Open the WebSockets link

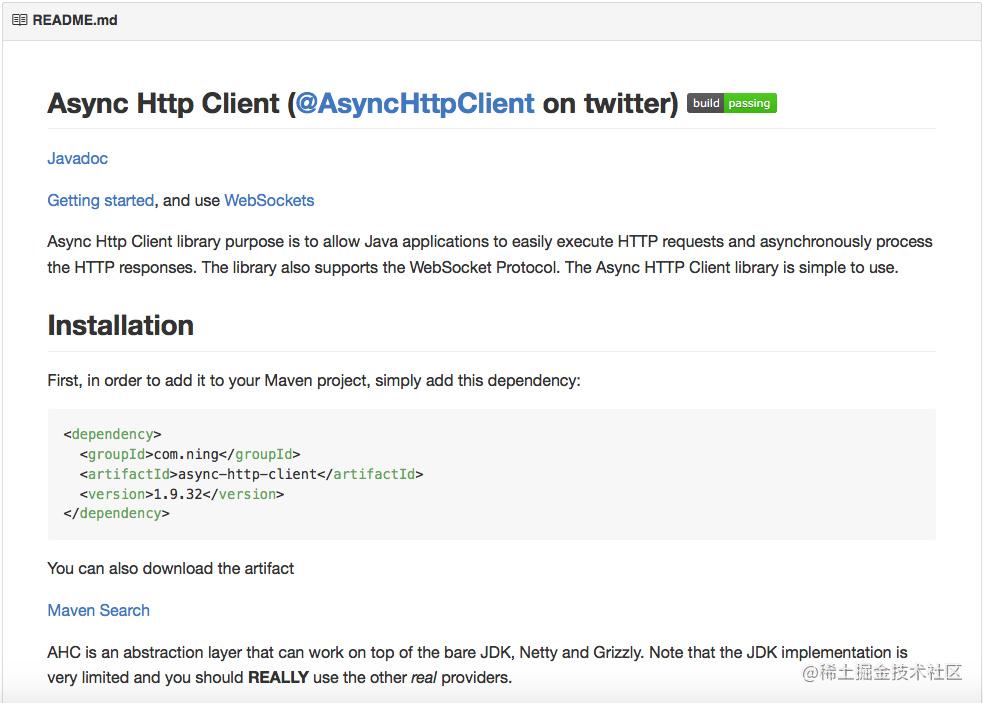pyautogui.click(x=269, y=200)
